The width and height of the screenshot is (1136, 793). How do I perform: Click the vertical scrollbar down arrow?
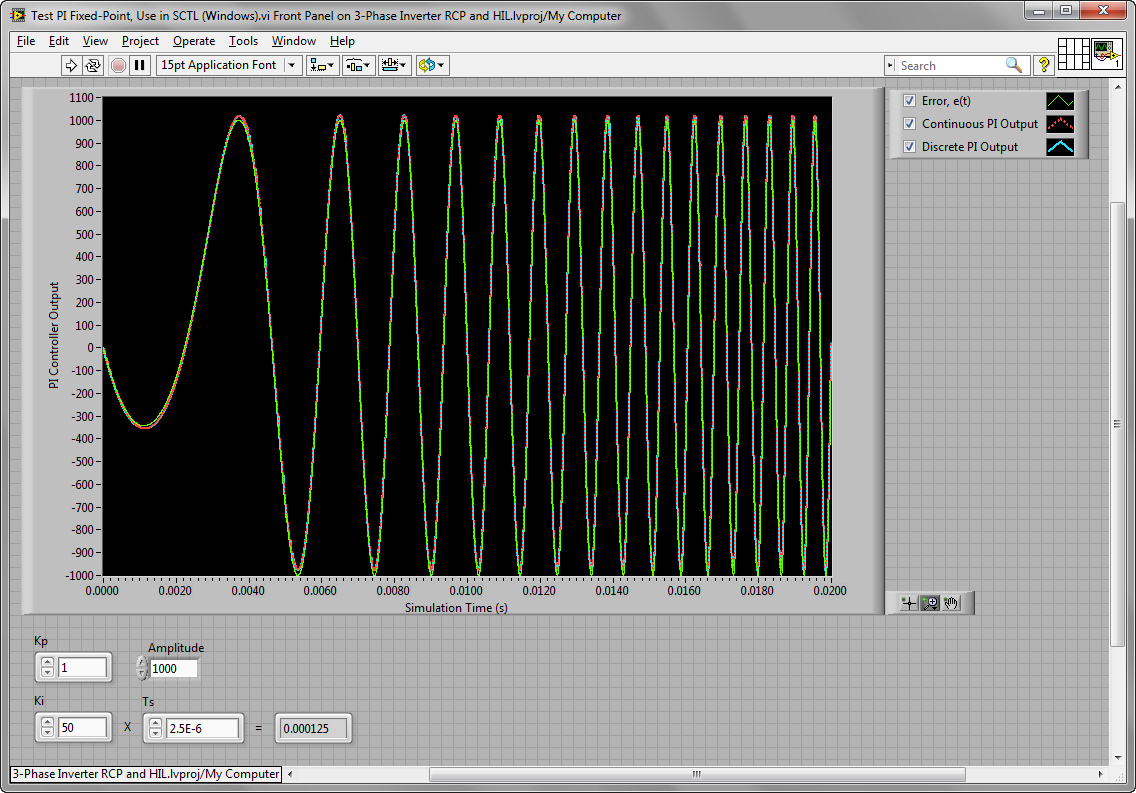(x=1117, y=758)
